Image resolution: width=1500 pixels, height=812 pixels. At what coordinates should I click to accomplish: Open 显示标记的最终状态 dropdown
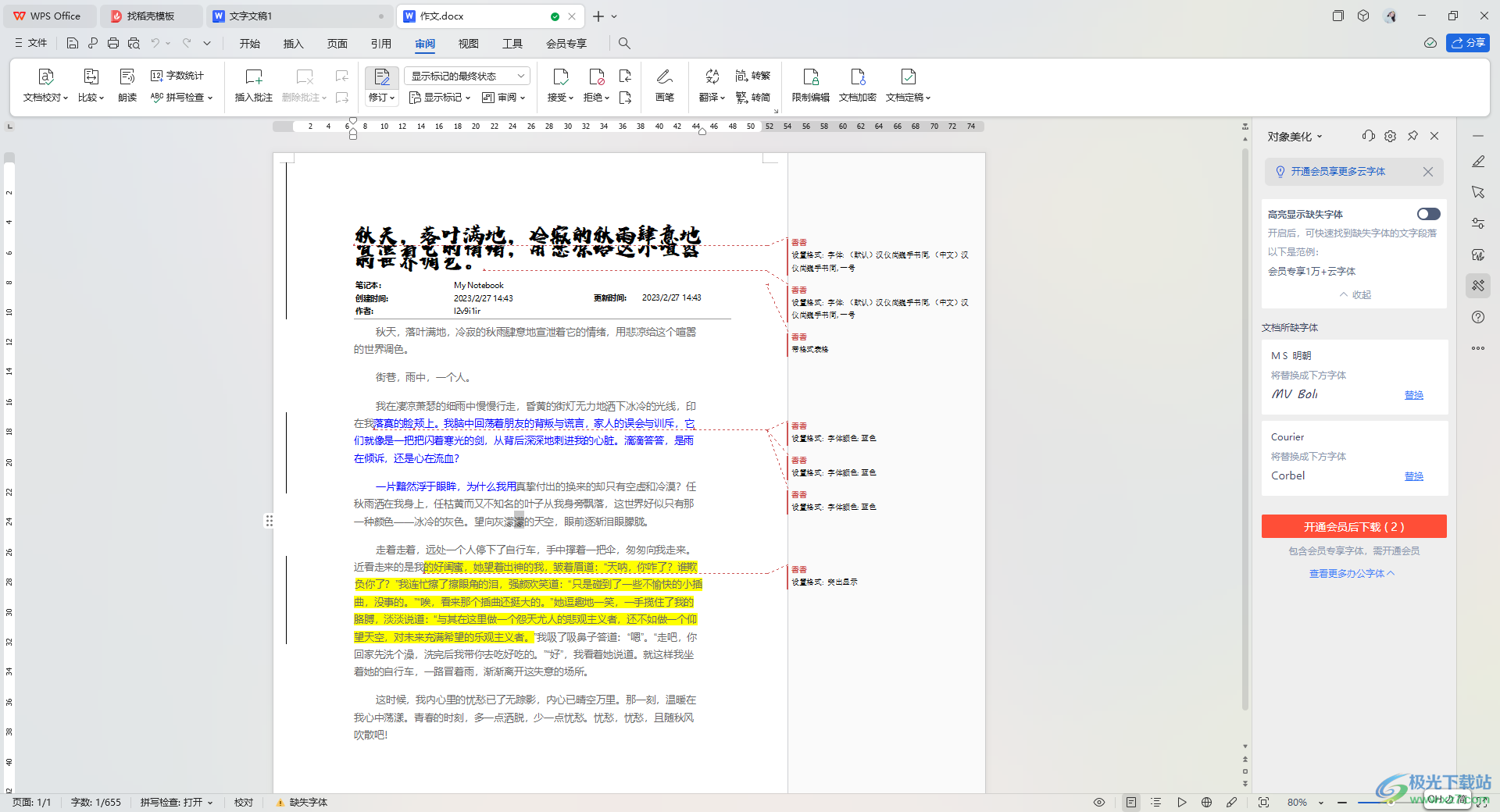467,76
